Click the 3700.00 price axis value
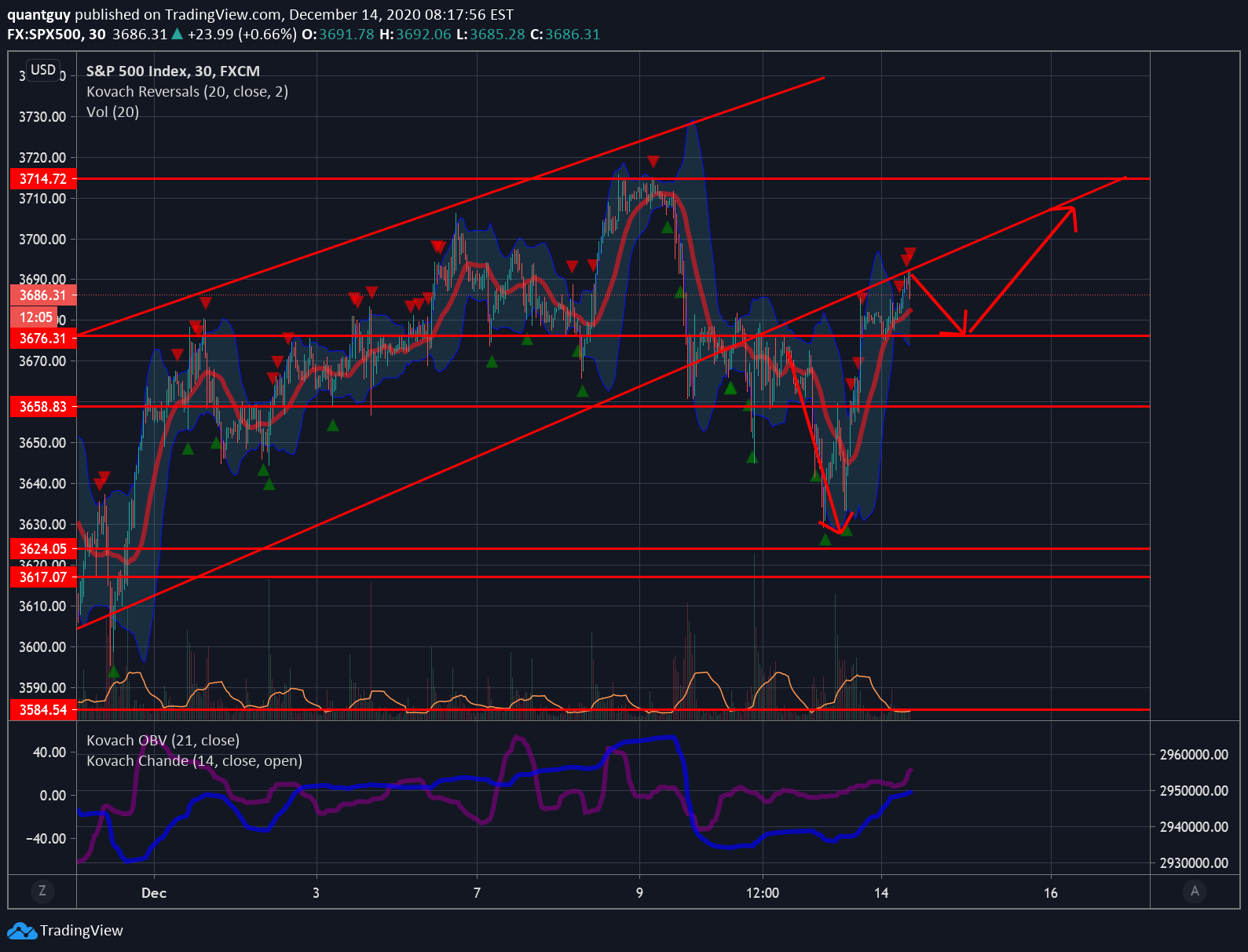This screenshot has width=1248, height=952. [42, 240]
